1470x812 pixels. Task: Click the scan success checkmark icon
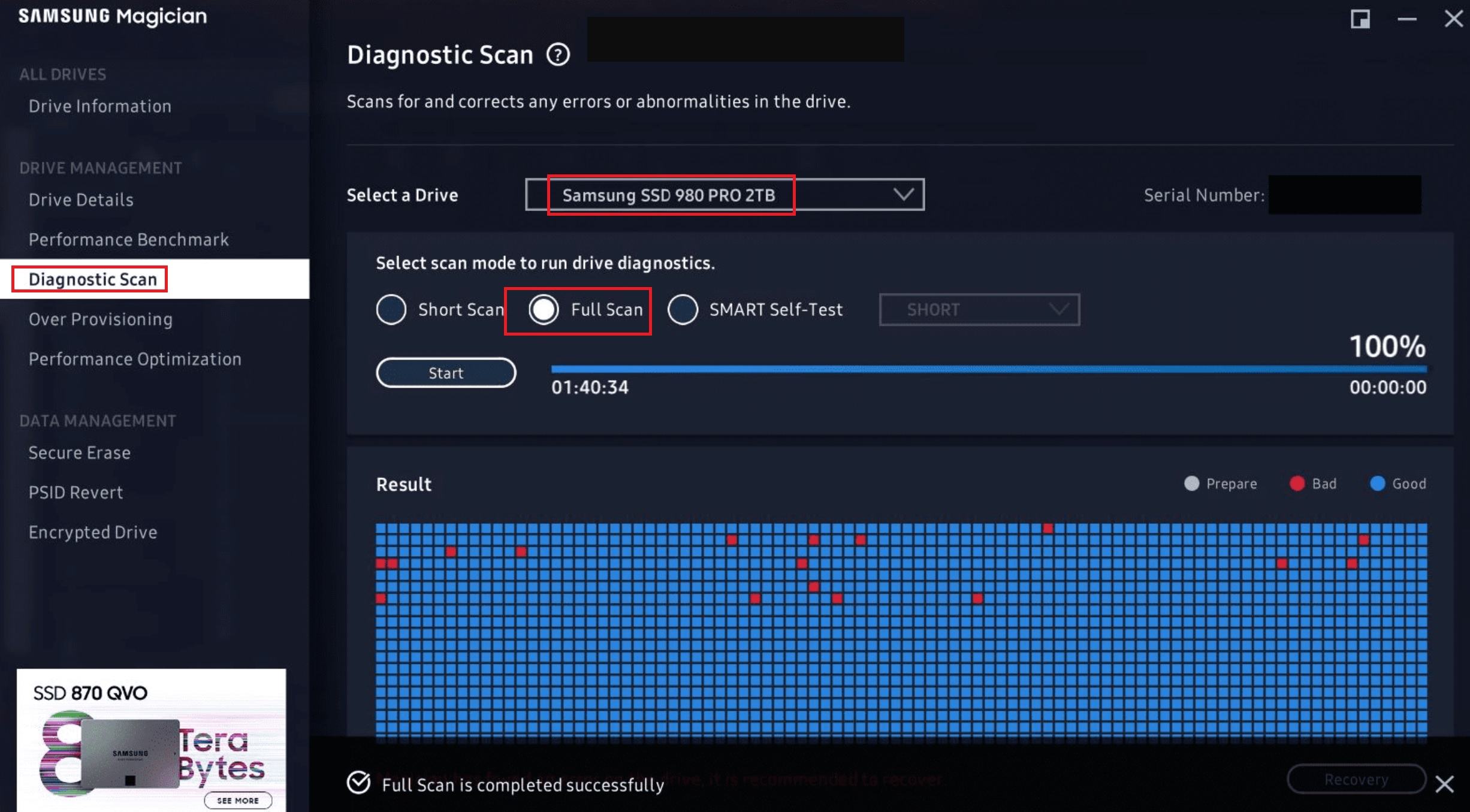coord(358,783)
